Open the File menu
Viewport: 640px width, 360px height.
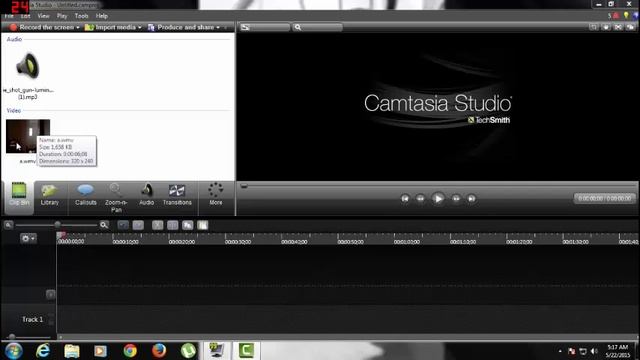[x=9, y=16]
